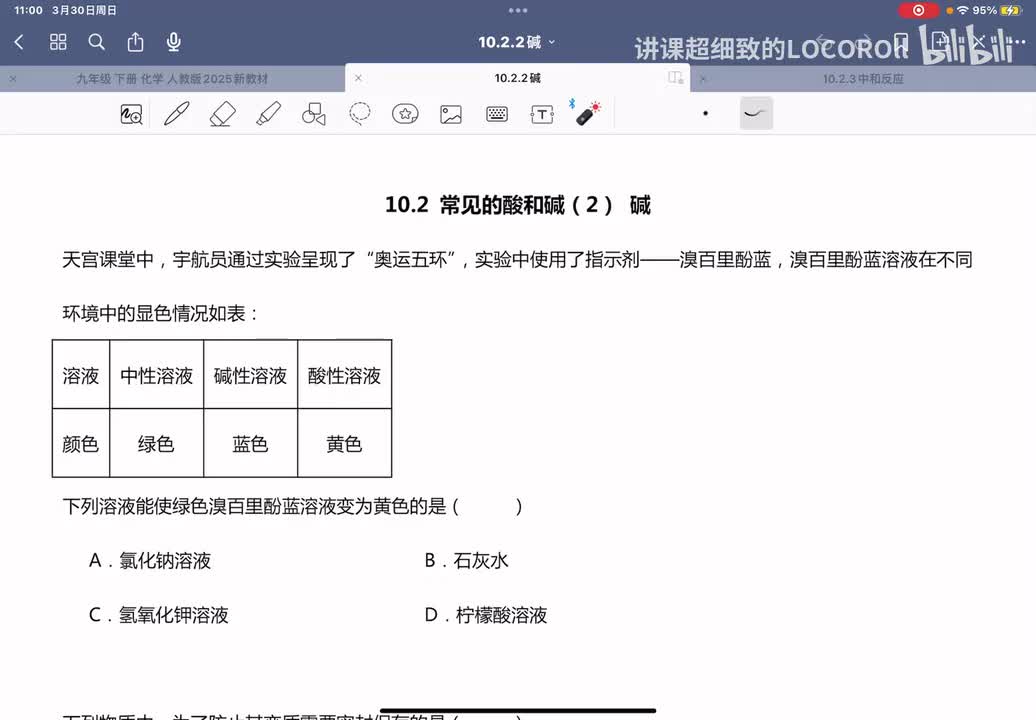Go back with the left chevron
The height and width of the screenshot is (720, 1036).
tap(19, 42)
